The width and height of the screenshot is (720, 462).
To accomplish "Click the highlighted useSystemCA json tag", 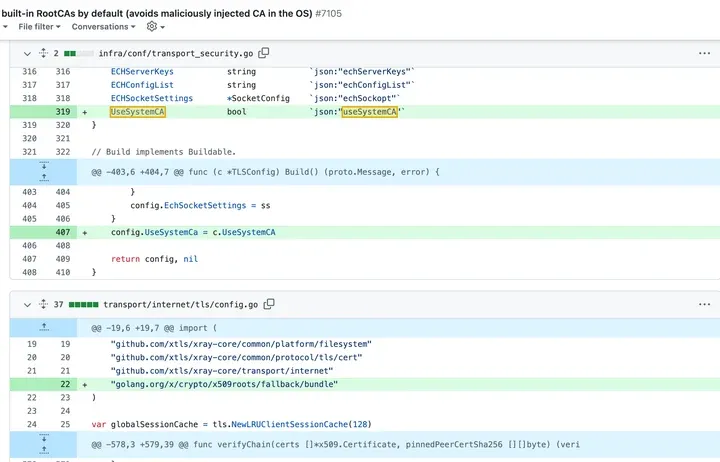I will coord(370,112).
